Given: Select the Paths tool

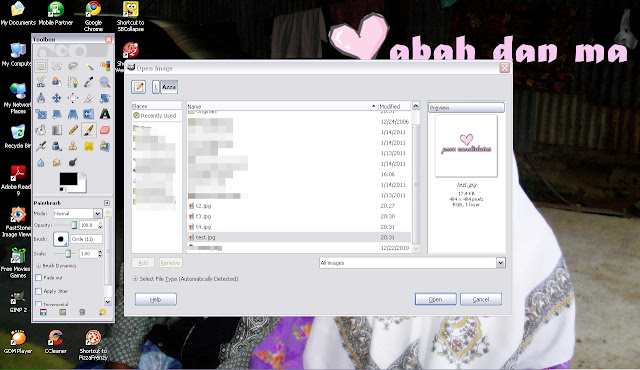Looking at the screenshot, I should tap(73, 82).
